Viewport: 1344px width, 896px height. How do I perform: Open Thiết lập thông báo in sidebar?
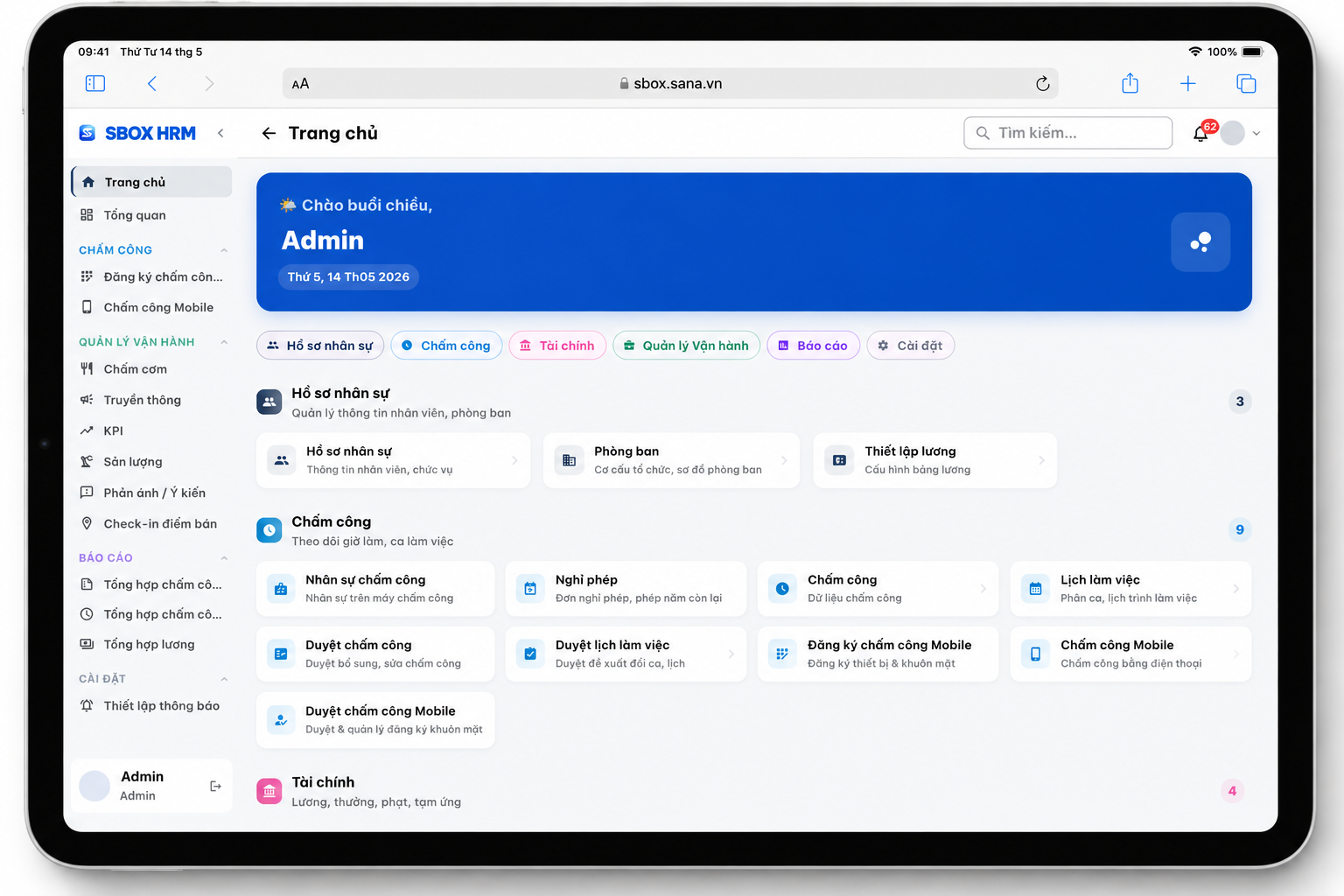pyautogui.click(x=151, y=705)
